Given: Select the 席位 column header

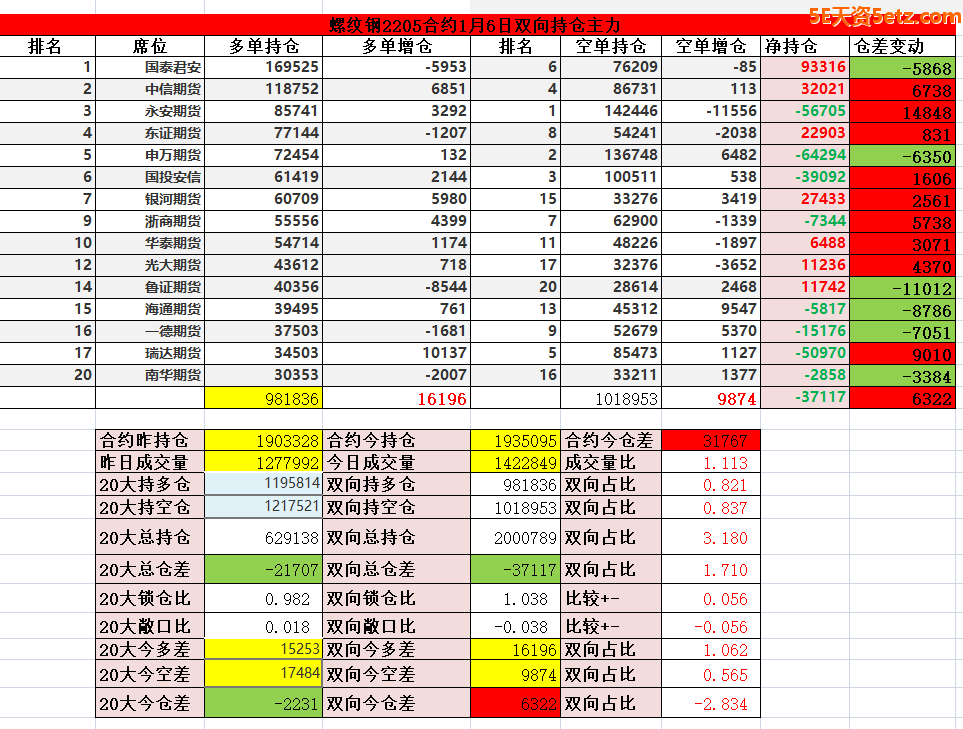Looking at the screenshot, I should 149,46.
